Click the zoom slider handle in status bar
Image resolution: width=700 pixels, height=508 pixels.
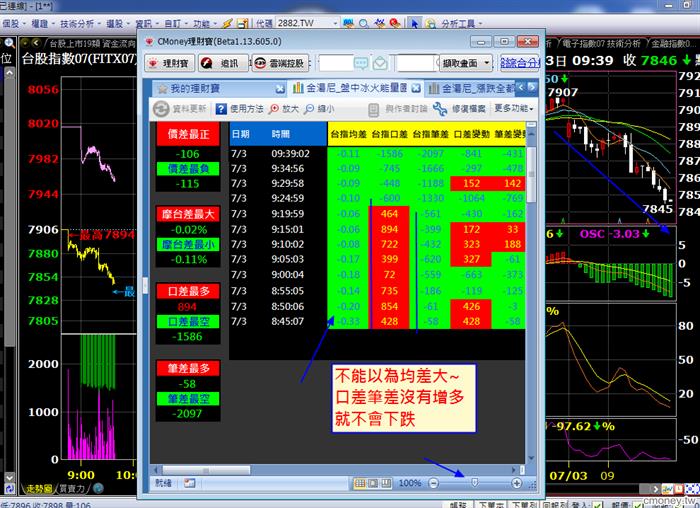475,483
